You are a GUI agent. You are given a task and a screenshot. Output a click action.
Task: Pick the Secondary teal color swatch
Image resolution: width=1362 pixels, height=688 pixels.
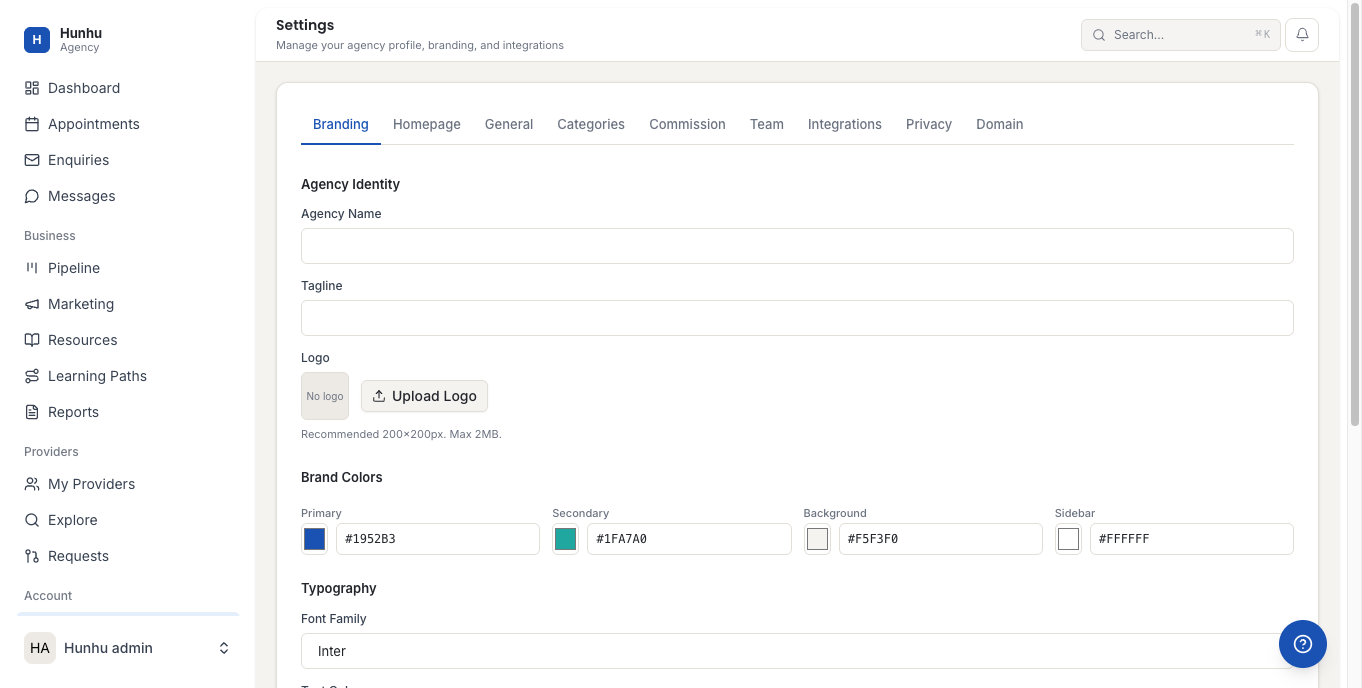click(x=565, y=539)
